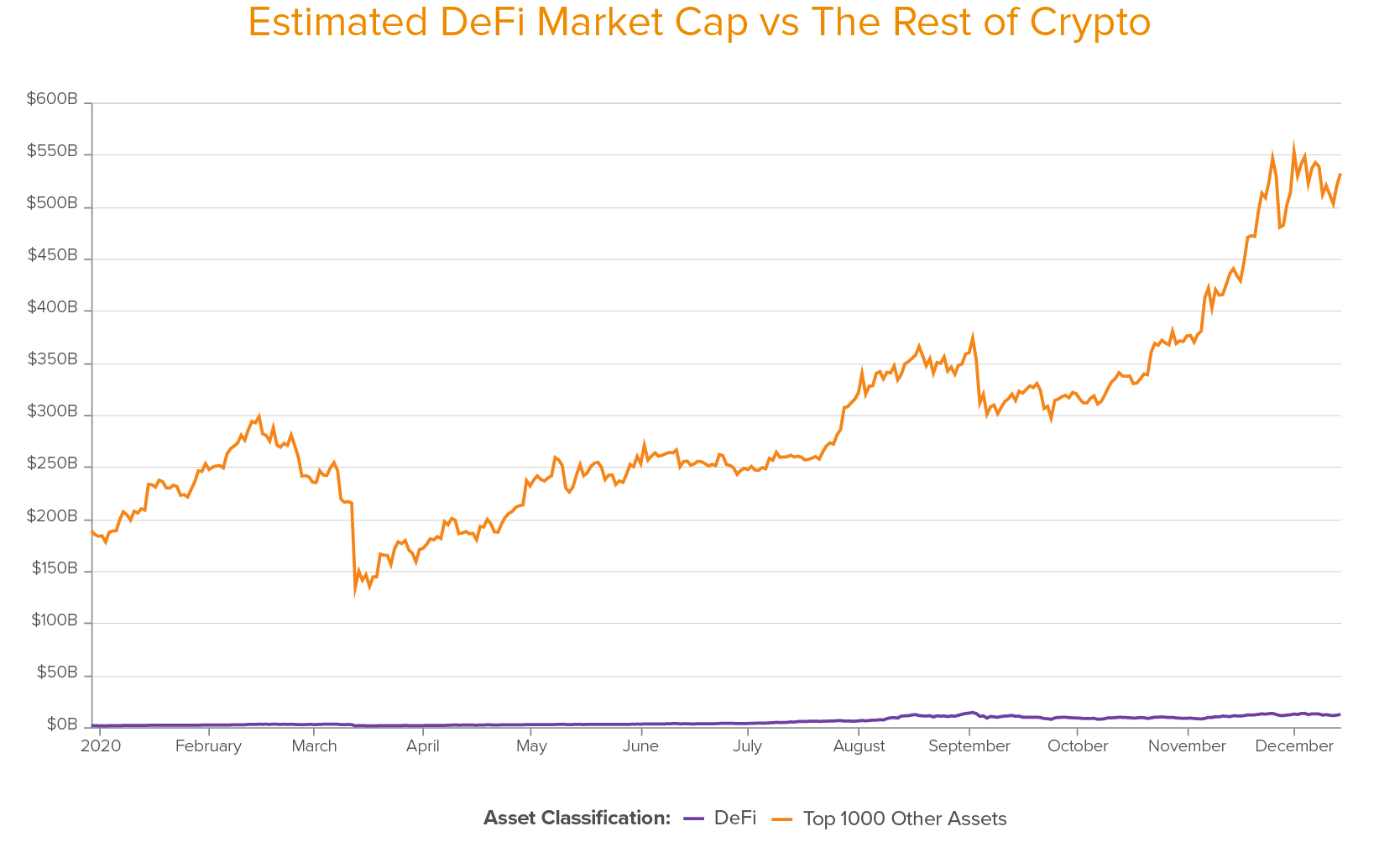Viewport: 1400px width, 863px height.
Task: Click the September x-axis label
Action: point(969,746)
